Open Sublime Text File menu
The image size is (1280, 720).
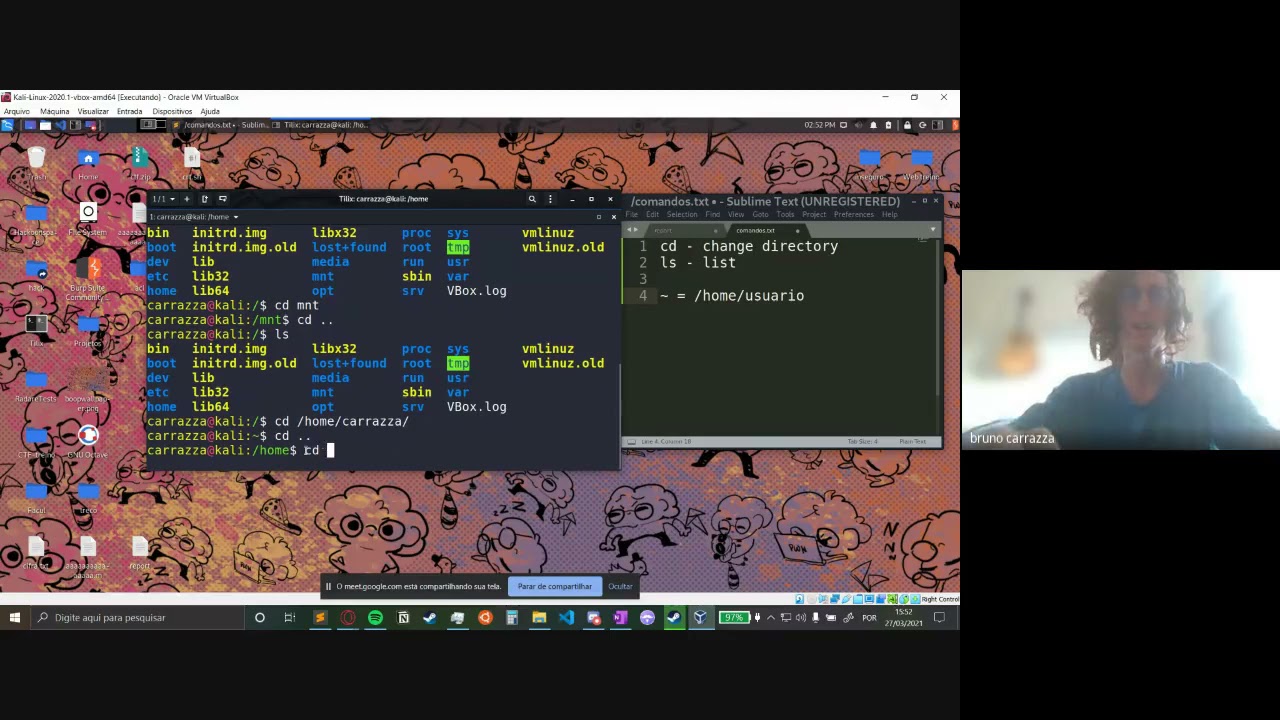632,214
